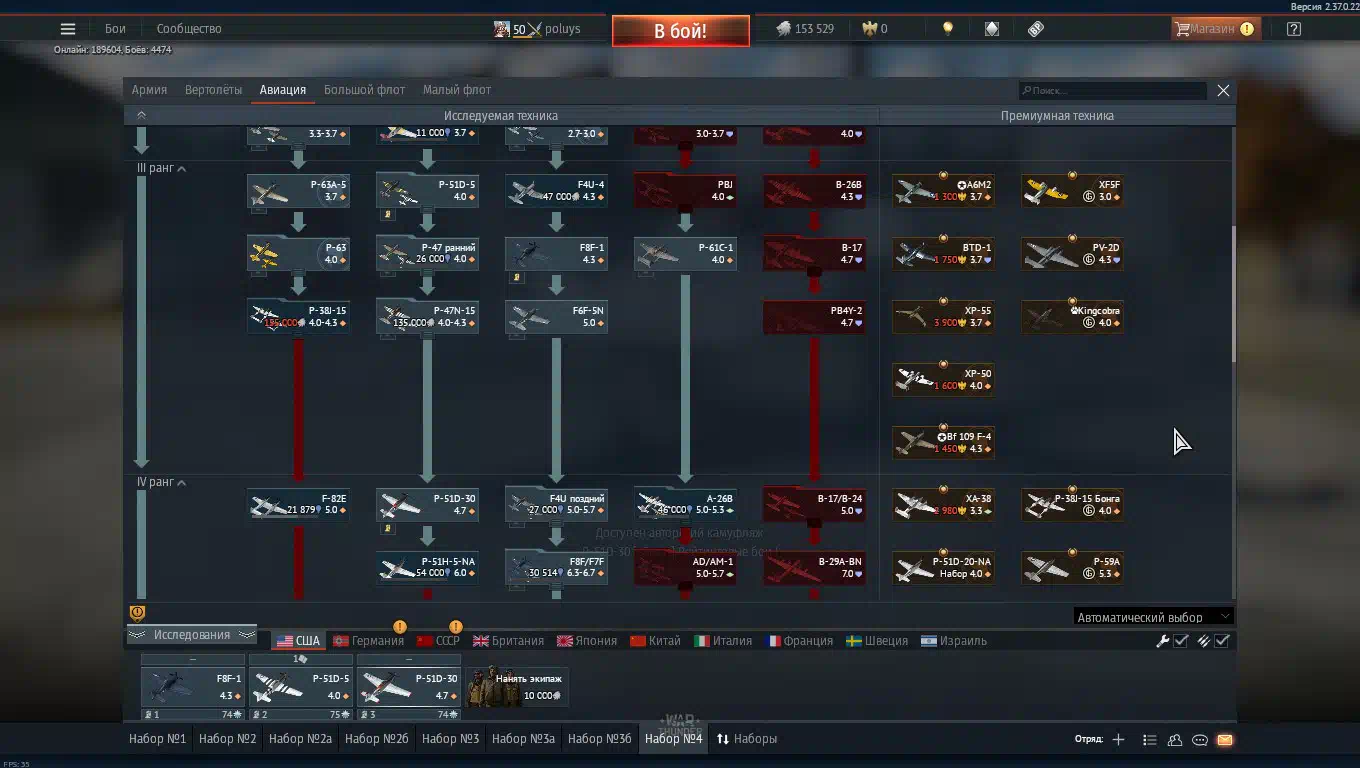This screenshot has width=1360, height=768.
Task: Open the Автоматический выбор dropdown
Action: [x=1153, y=617]
